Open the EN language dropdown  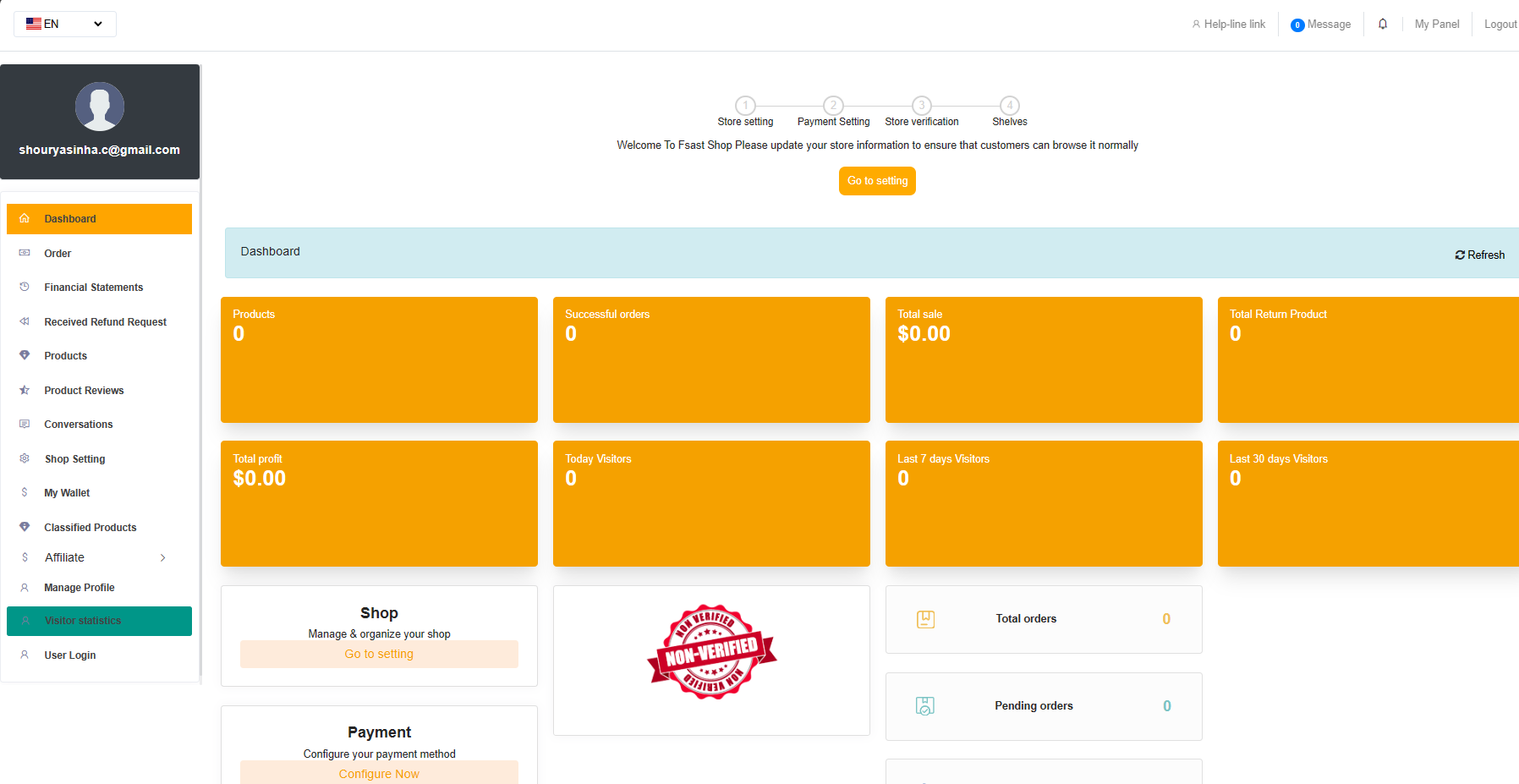[x=65, y=24]
